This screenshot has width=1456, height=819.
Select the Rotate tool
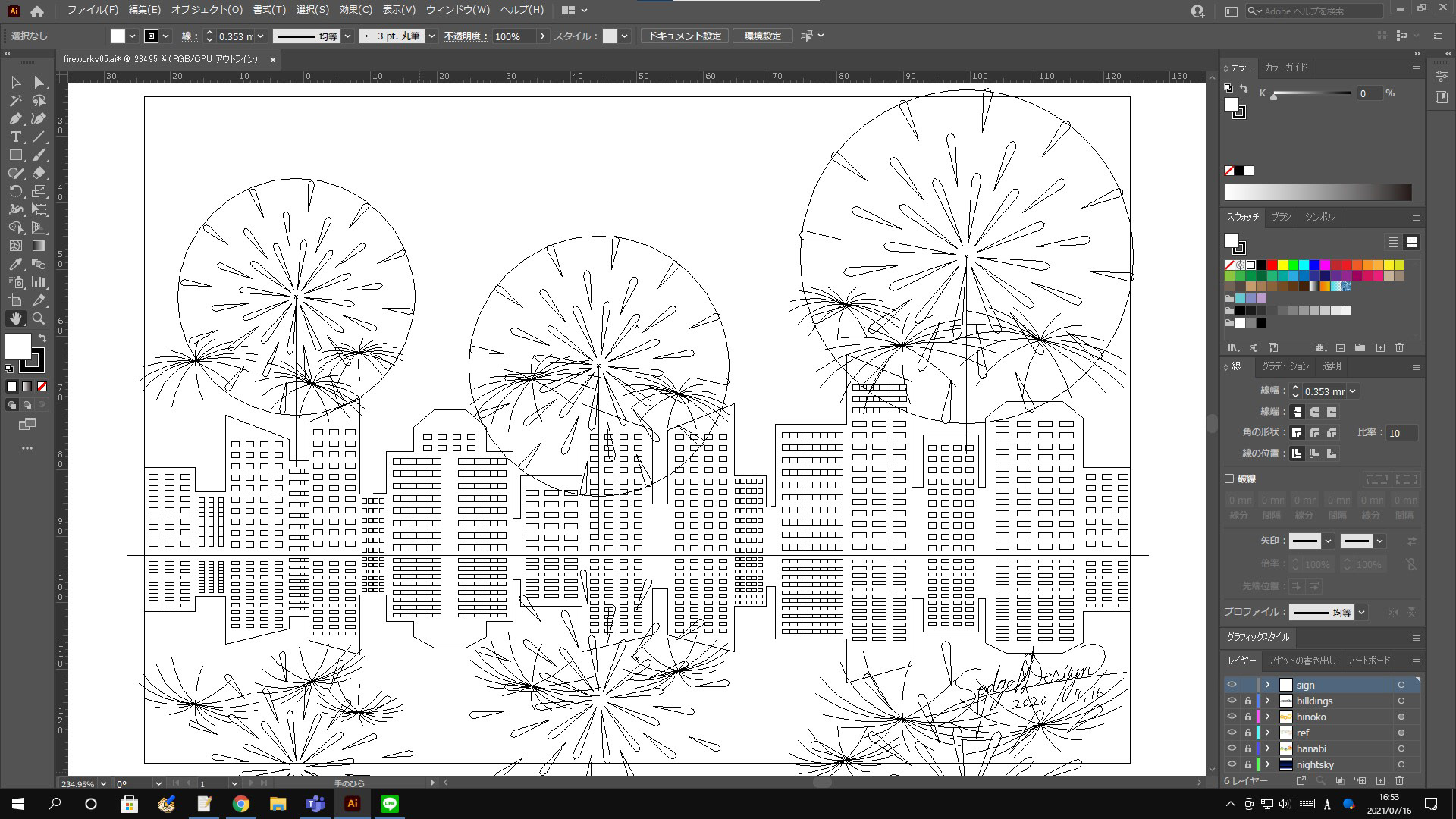[x=16, y=191]
